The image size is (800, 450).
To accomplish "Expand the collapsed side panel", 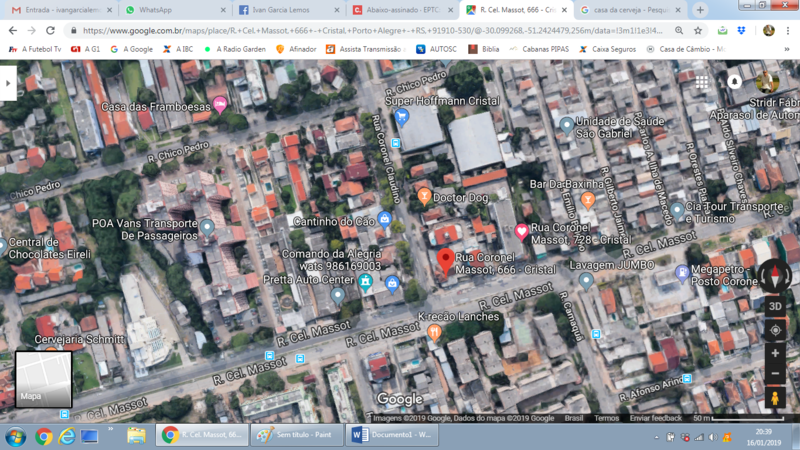I will pos(8,83).
